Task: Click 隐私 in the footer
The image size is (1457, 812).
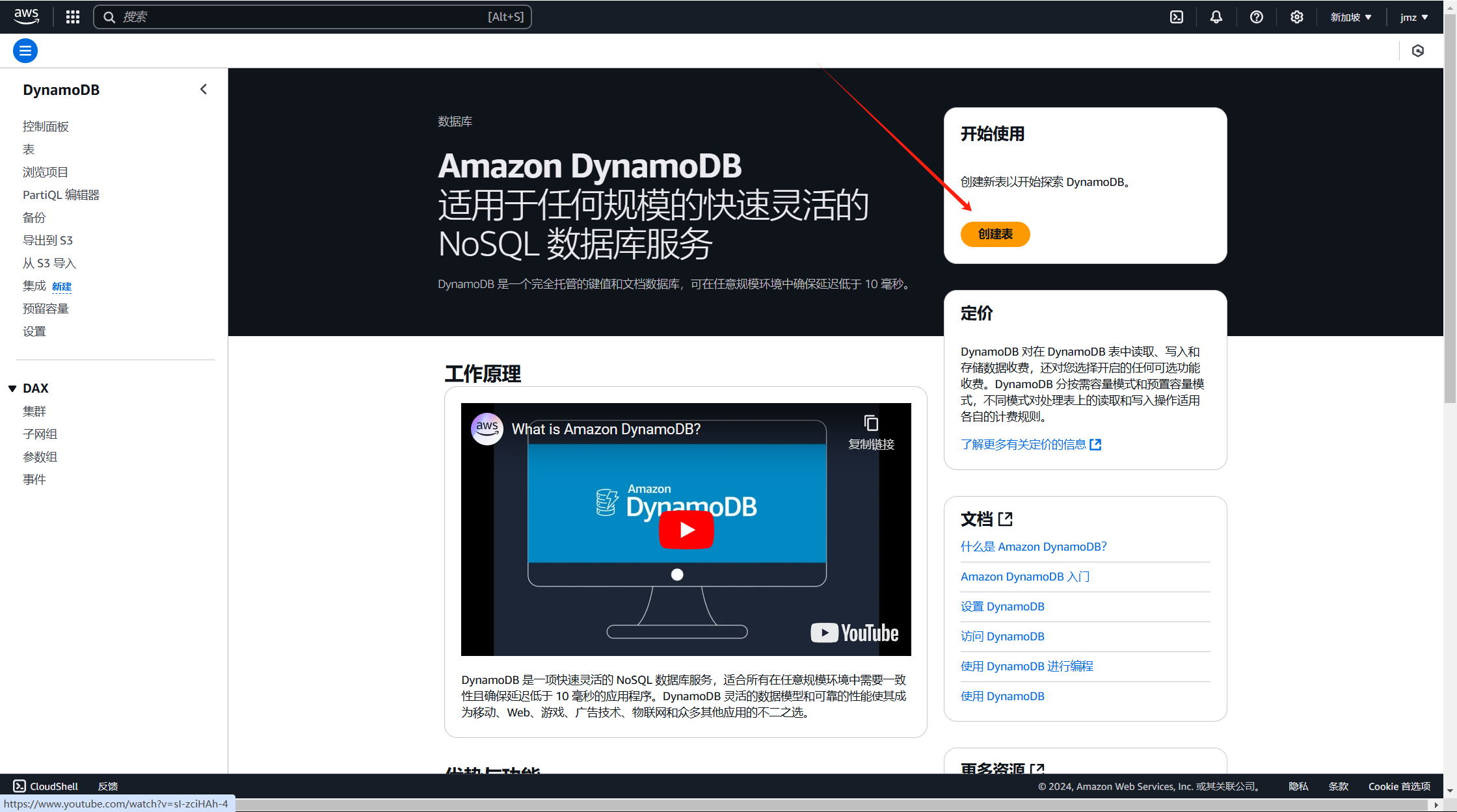Action: pyautogui.click(x=1298, y=786)
